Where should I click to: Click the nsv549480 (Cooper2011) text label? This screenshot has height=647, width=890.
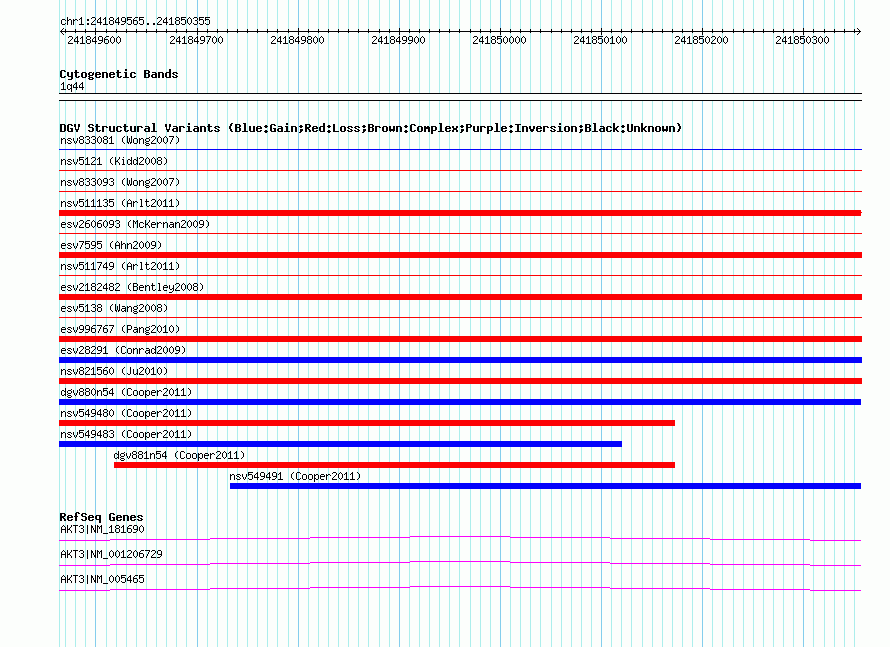[126, 413]
